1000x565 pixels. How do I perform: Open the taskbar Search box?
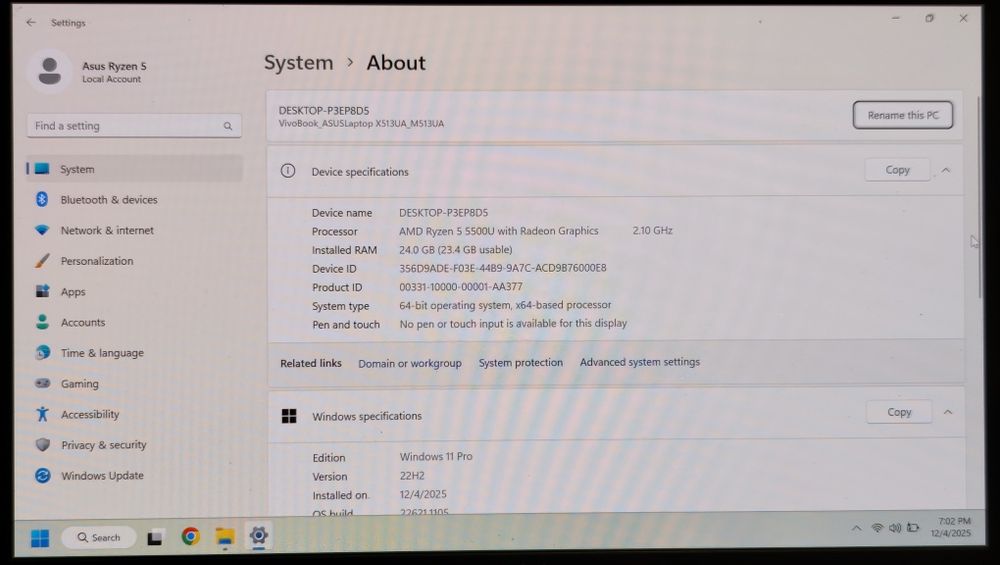[99, 538]
